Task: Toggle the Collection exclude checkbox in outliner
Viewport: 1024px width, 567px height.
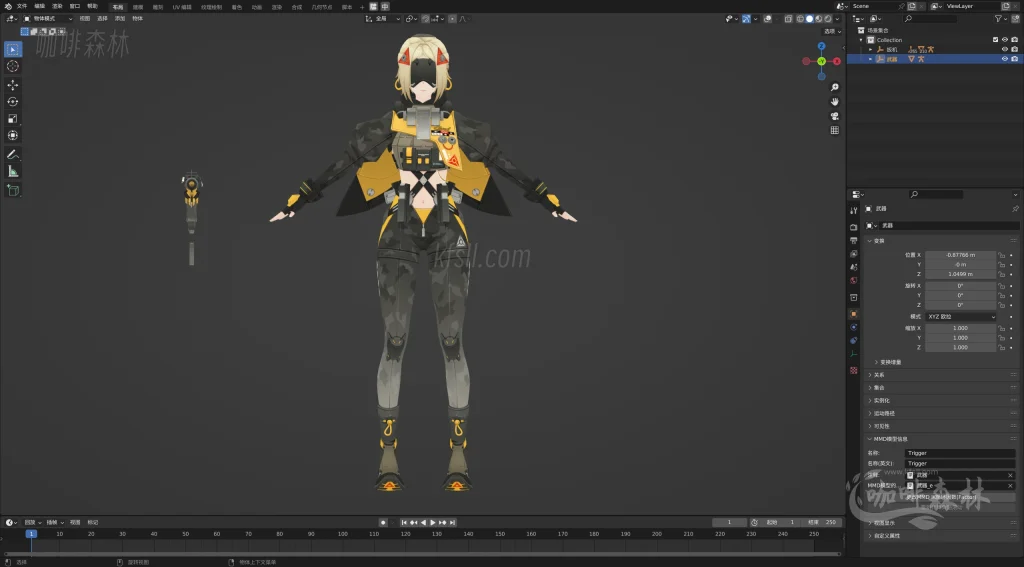Action: pos(995,40)
